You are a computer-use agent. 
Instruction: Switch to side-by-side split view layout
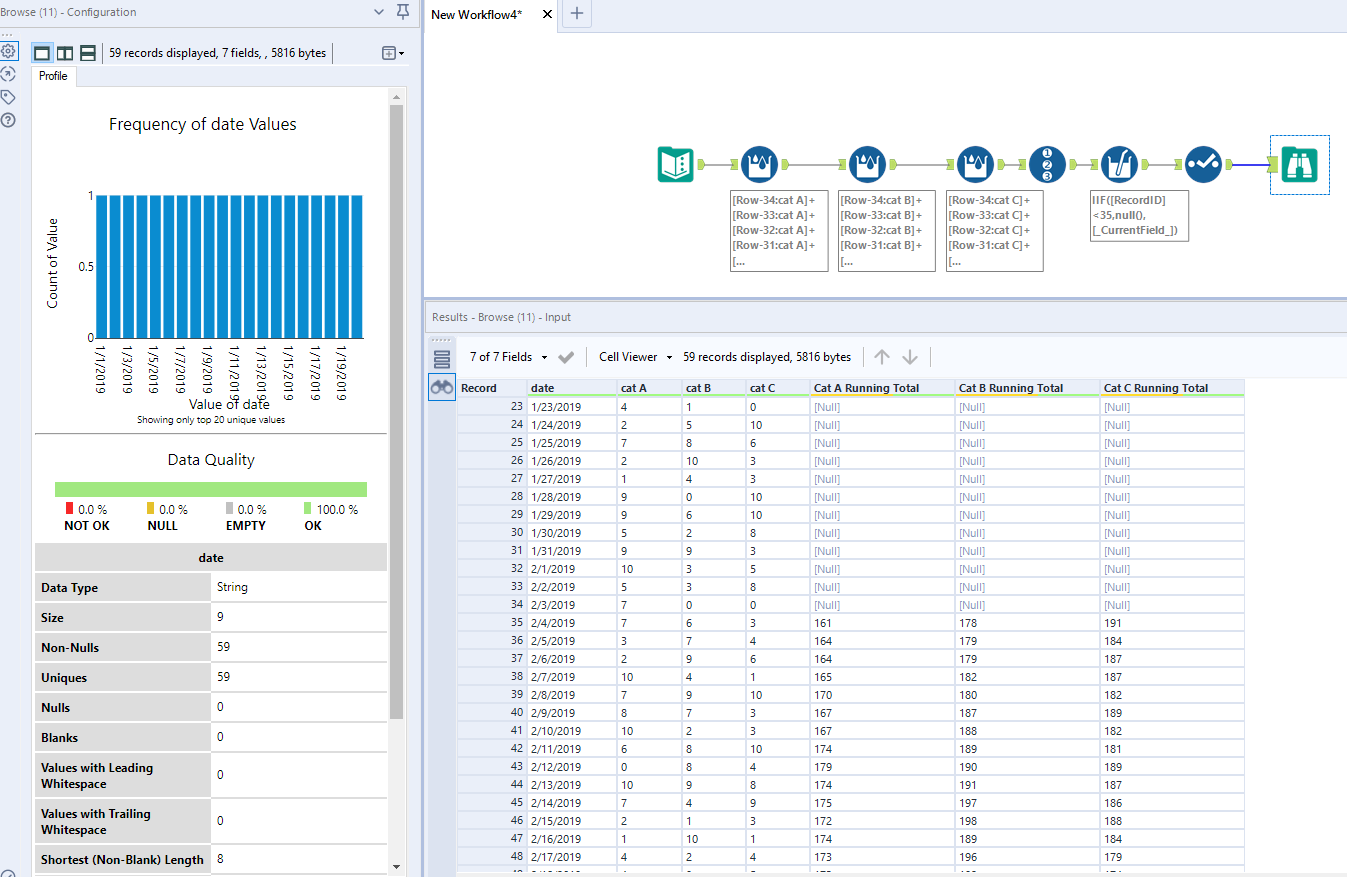coord(65,53)
